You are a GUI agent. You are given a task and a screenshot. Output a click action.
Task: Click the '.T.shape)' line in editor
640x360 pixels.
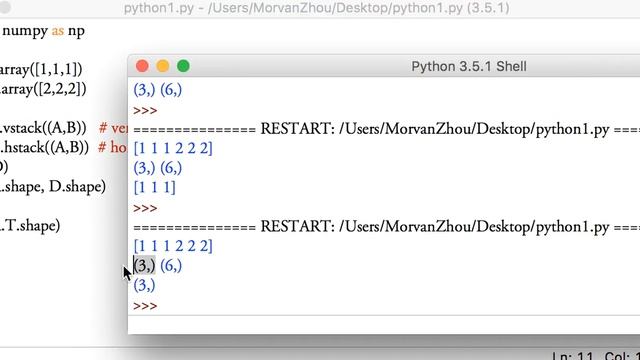[30, 225]
